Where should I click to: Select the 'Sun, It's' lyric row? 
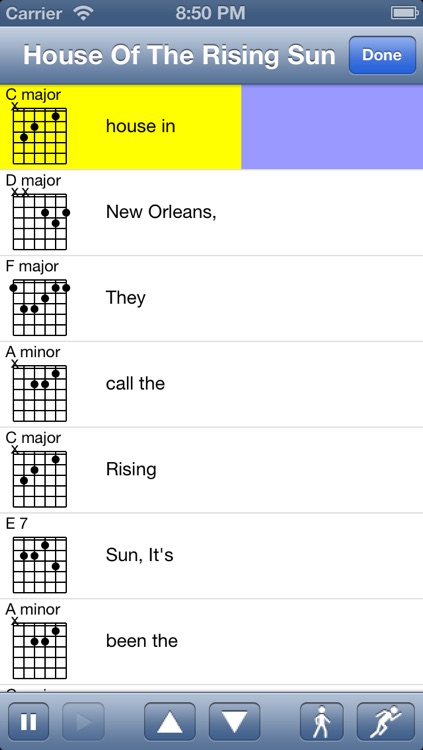[212, 556]
